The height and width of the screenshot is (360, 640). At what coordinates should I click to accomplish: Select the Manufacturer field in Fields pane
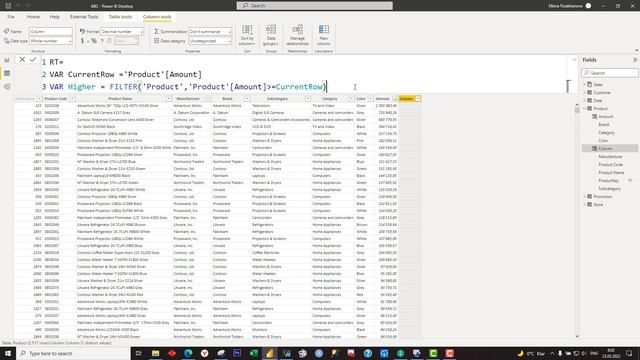[x=610, y=157]
